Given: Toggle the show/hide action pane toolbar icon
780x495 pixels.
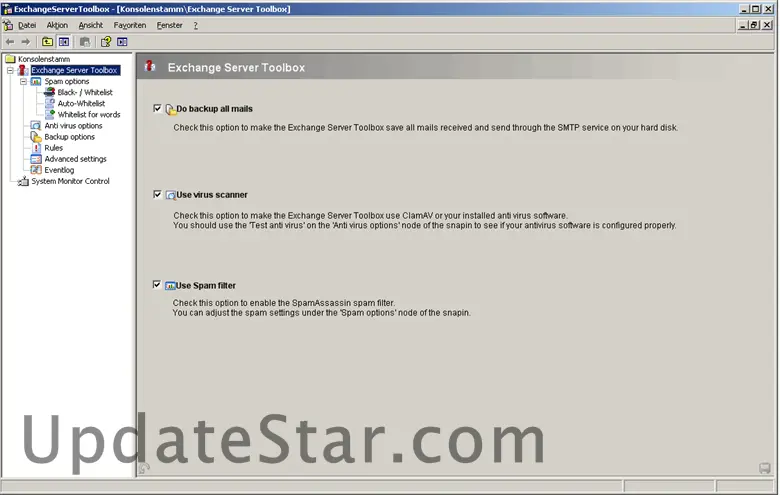Looking at the screenshot, I should click(x=122, y=42).
